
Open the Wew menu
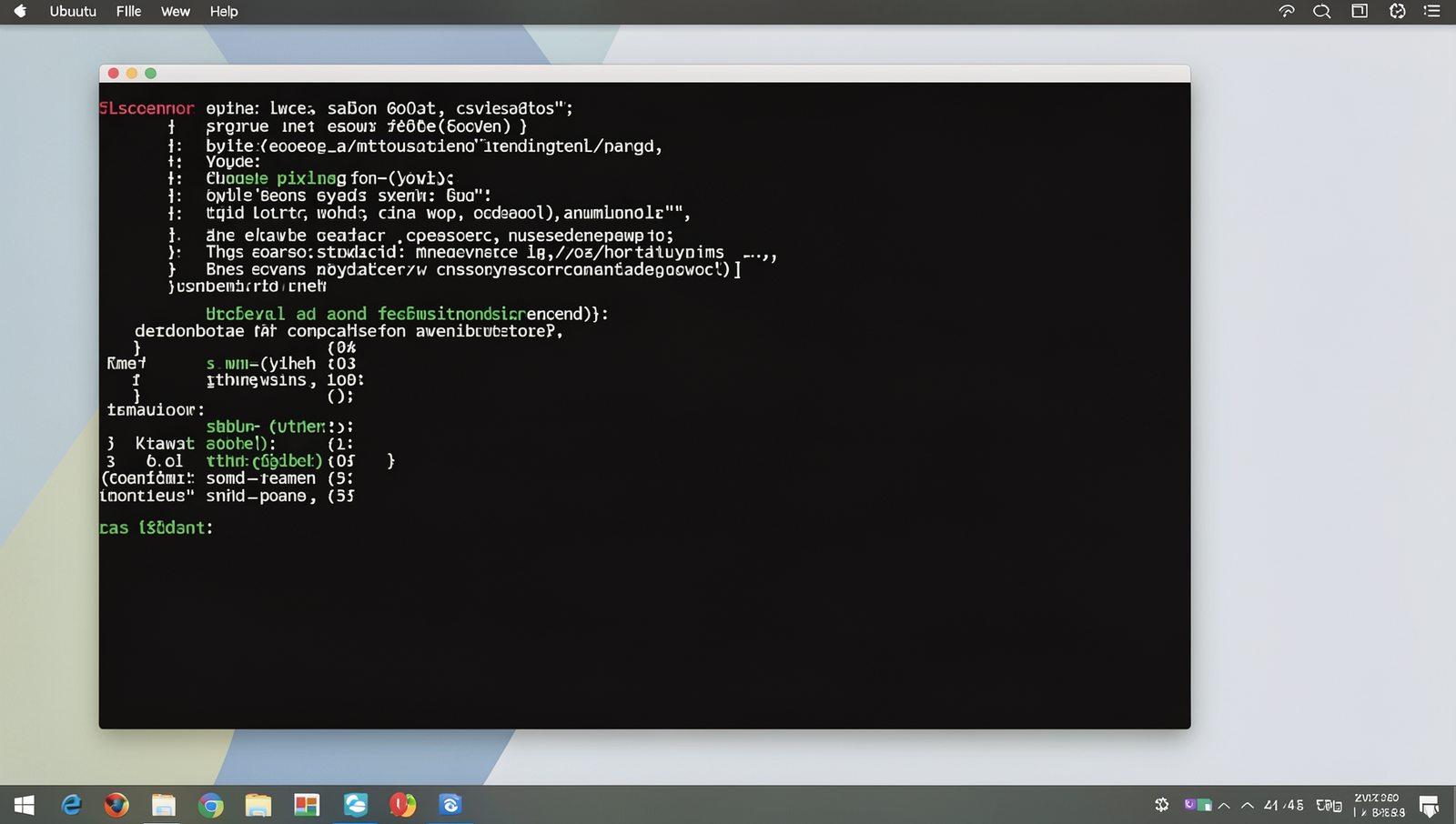coord(176,12)
